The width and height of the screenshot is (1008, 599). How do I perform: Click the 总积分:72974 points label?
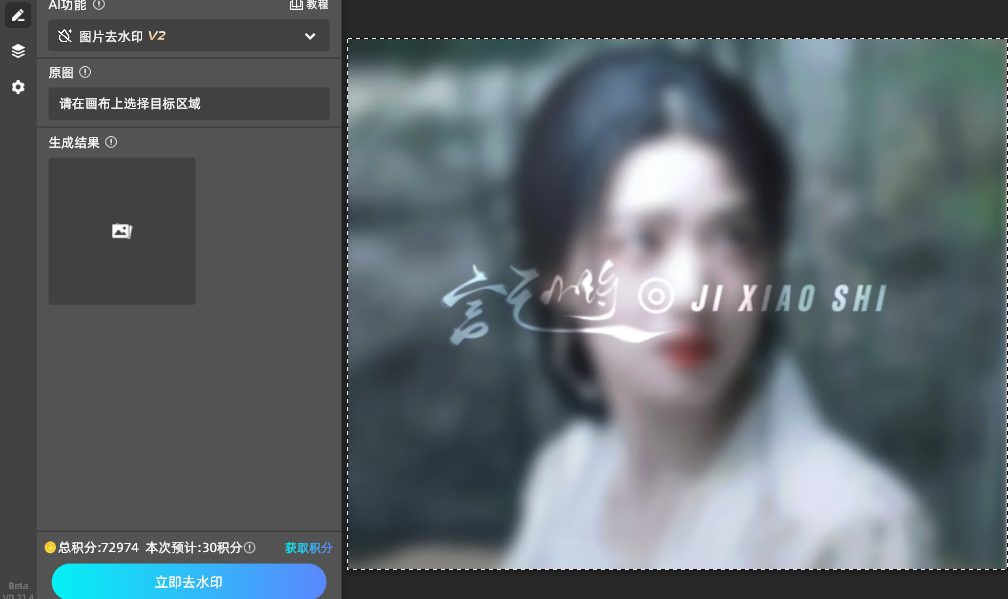click(98, 548)
